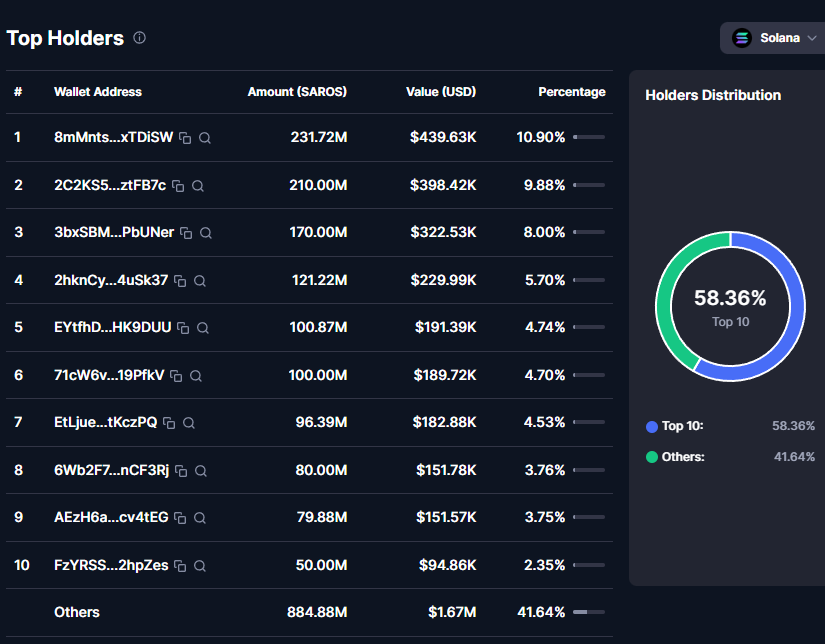Copy the 3bxSBM...PbUNer wallet address
Screen dimensions: 825x644
coord(186,233)
